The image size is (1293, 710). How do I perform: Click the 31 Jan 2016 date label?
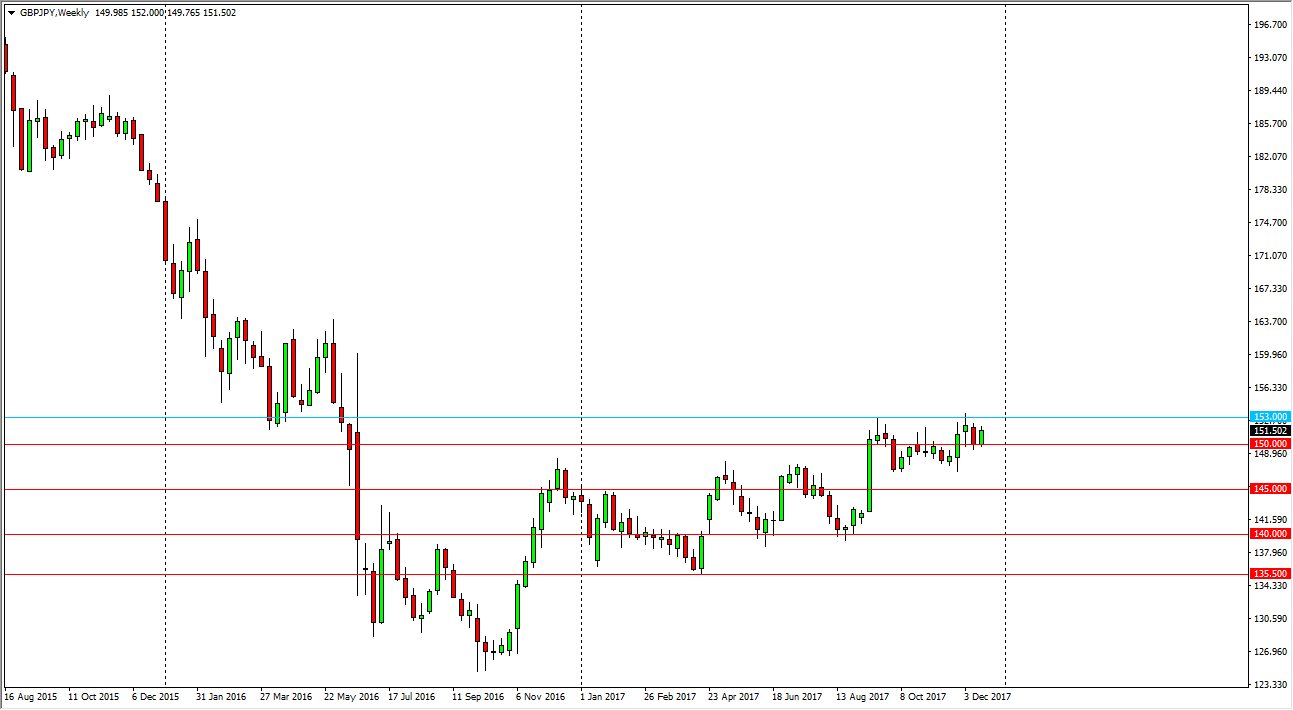(221, 696)
